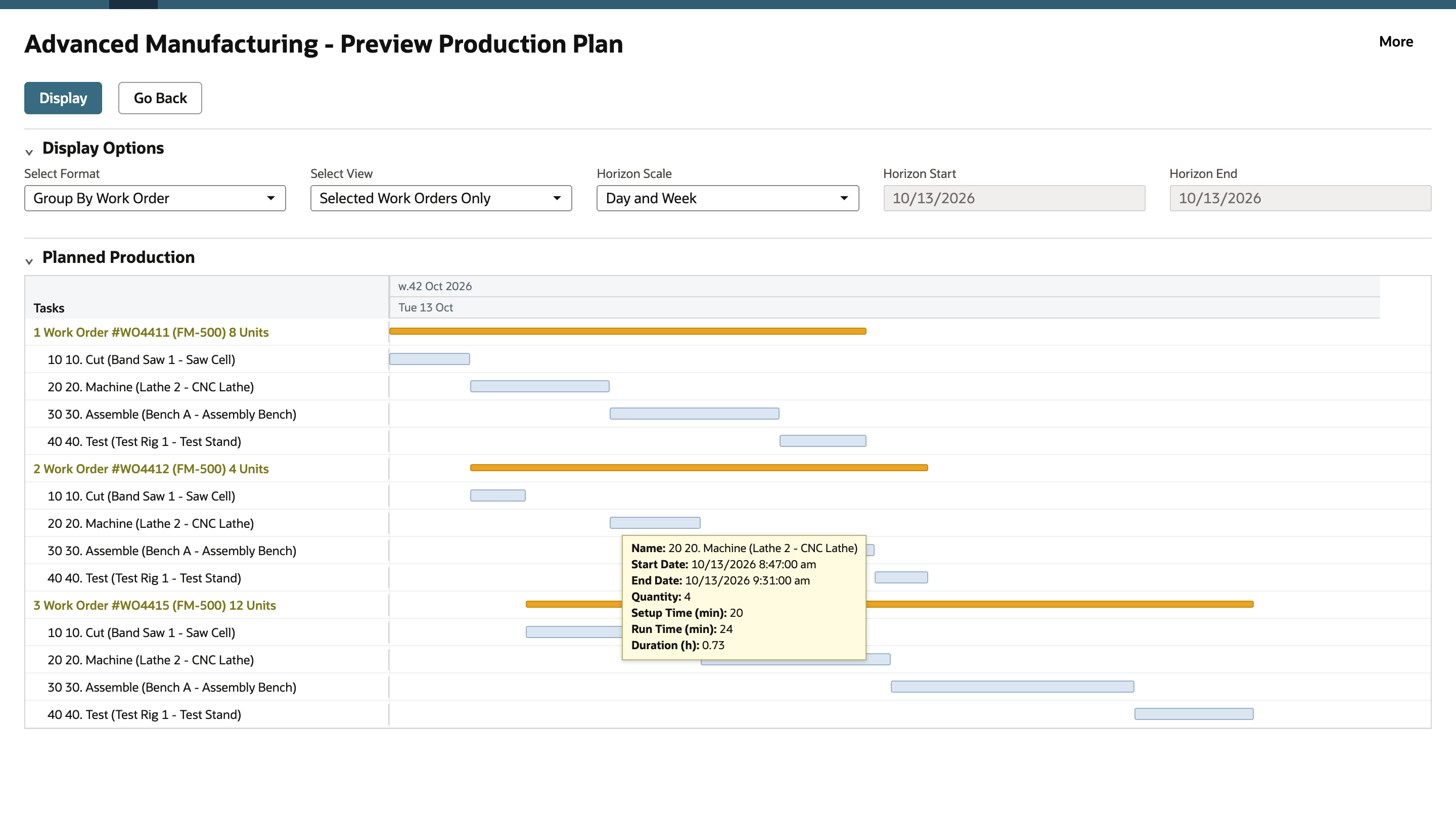Open the More menu

[x=1395, y=42]
